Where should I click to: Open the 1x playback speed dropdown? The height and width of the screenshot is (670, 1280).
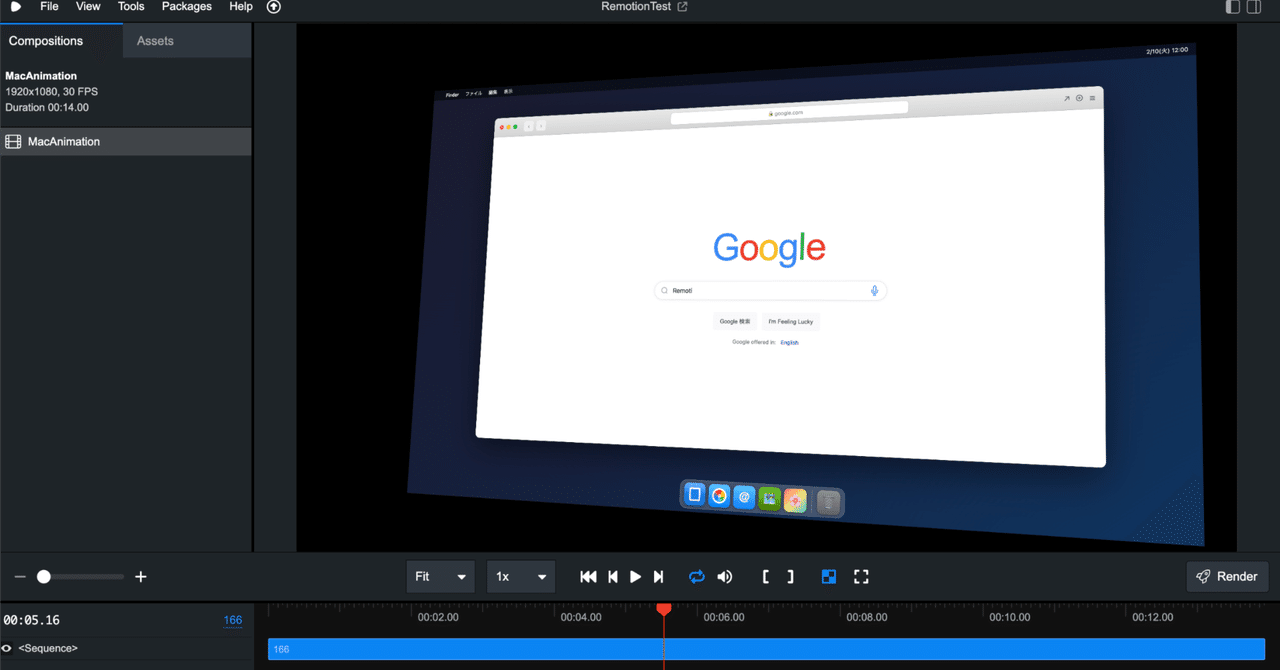tap(520, 576)
